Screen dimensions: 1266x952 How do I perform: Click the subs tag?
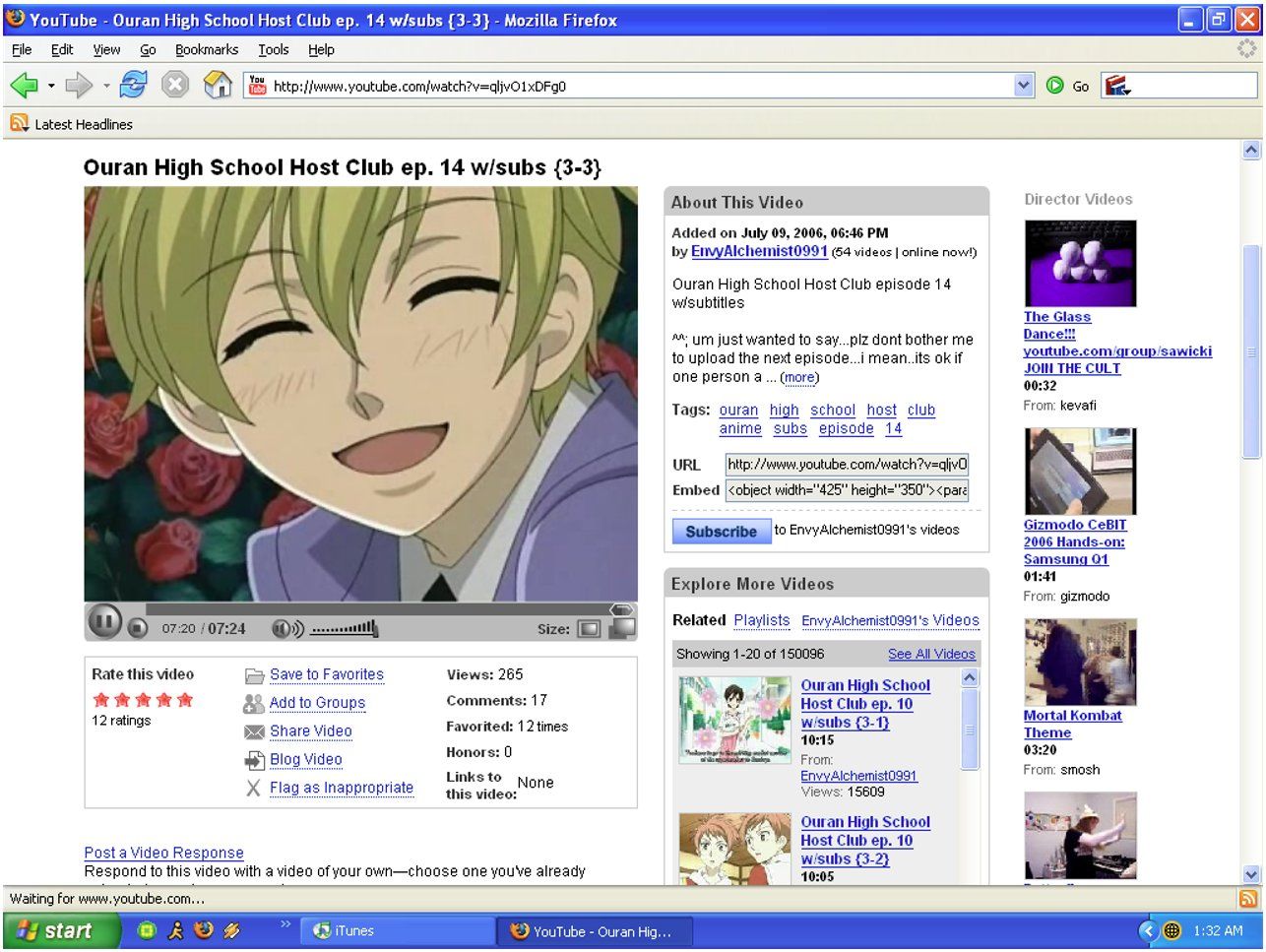tap(790, 428)
